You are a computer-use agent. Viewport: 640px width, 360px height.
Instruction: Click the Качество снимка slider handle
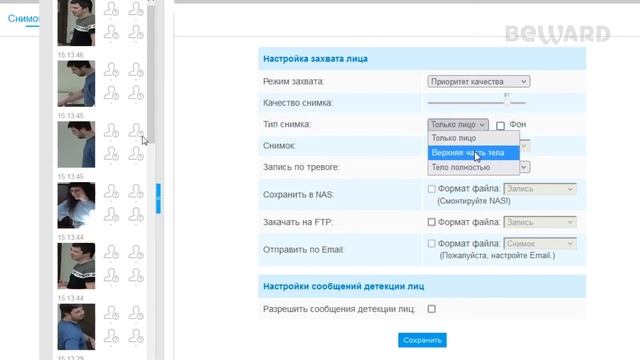tap(507, 102)
